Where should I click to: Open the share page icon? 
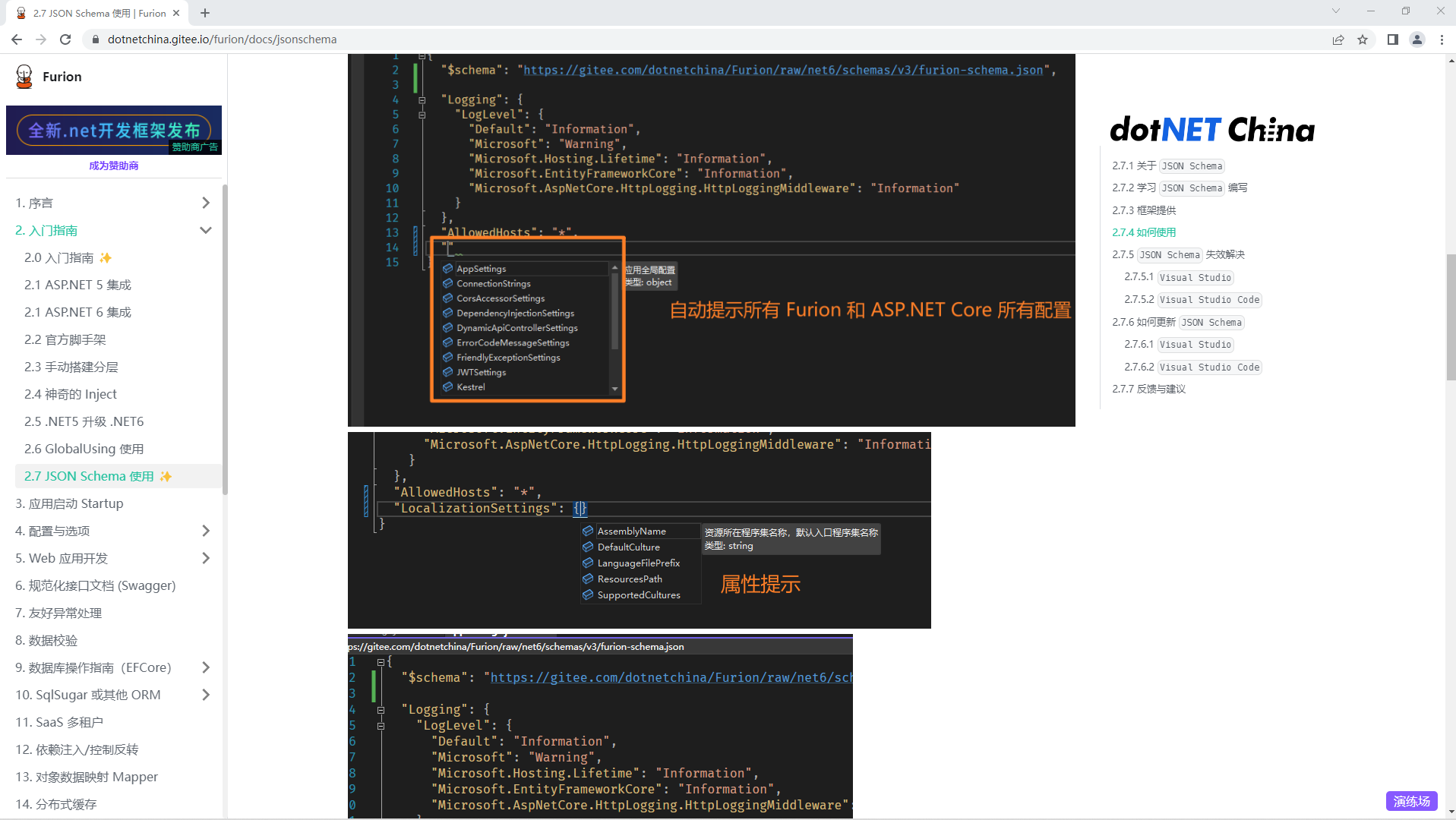coord(1338,39)
